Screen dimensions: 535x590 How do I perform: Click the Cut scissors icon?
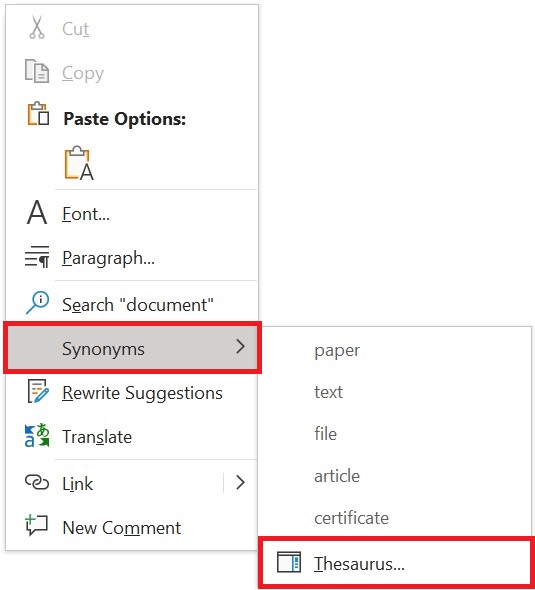coord(37,27)
